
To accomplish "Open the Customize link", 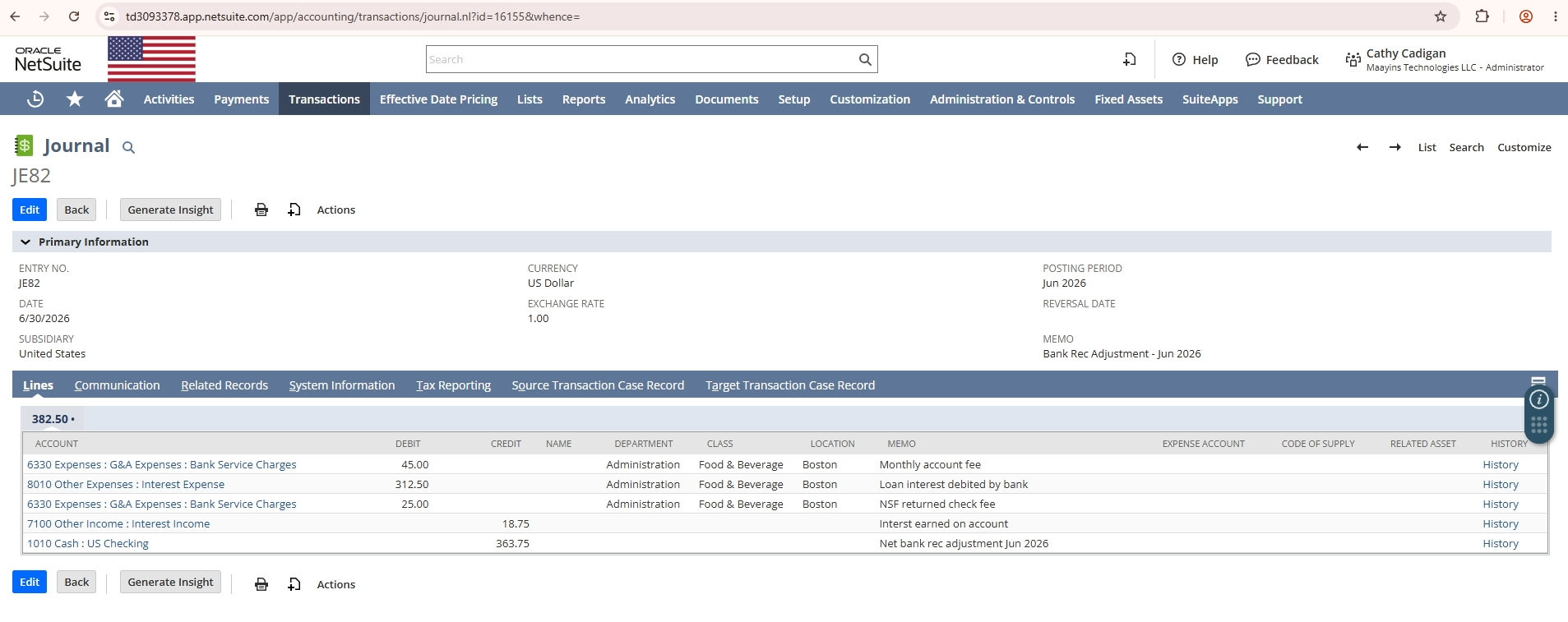I will [1524, 147].
